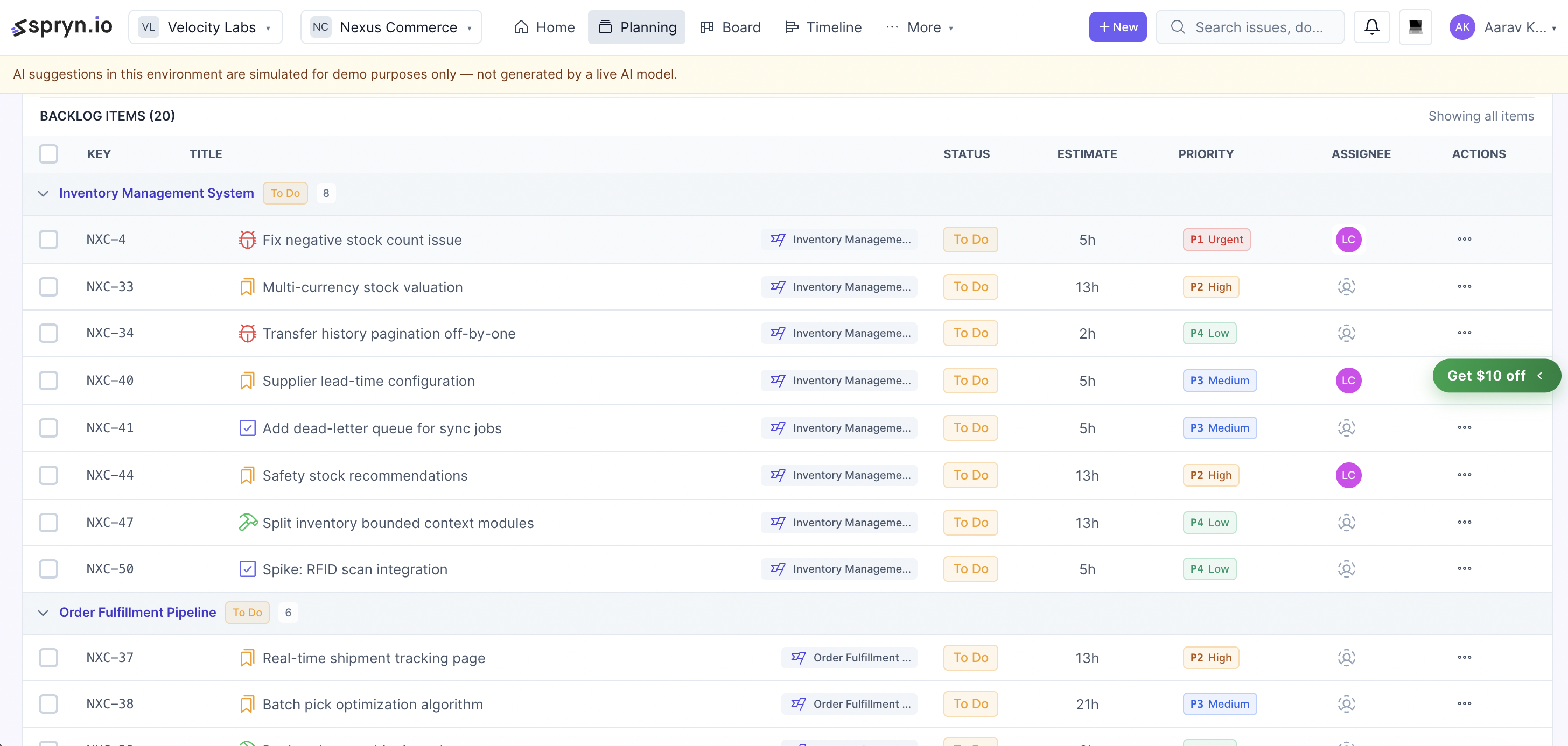Image resolution: width=1568 pixels, height=746 pixels.
Task: Collapse Order Fulfillment Pipeline group
Action: pos(43,613)
